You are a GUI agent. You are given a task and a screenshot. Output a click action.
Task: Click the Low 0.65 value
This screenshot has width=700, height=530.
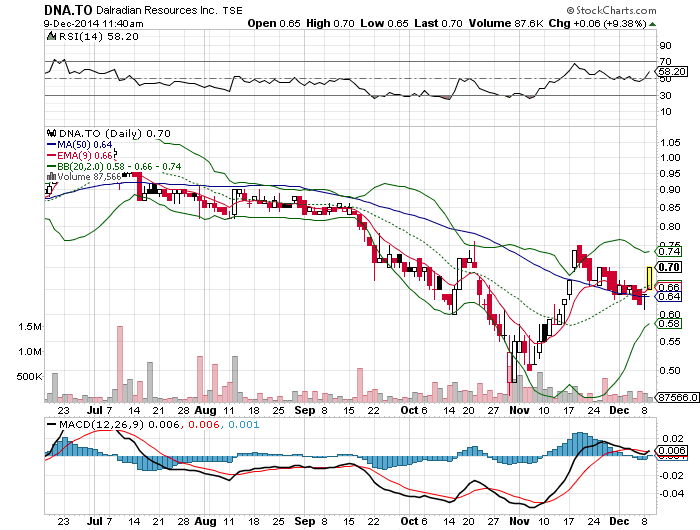(384, 23)
